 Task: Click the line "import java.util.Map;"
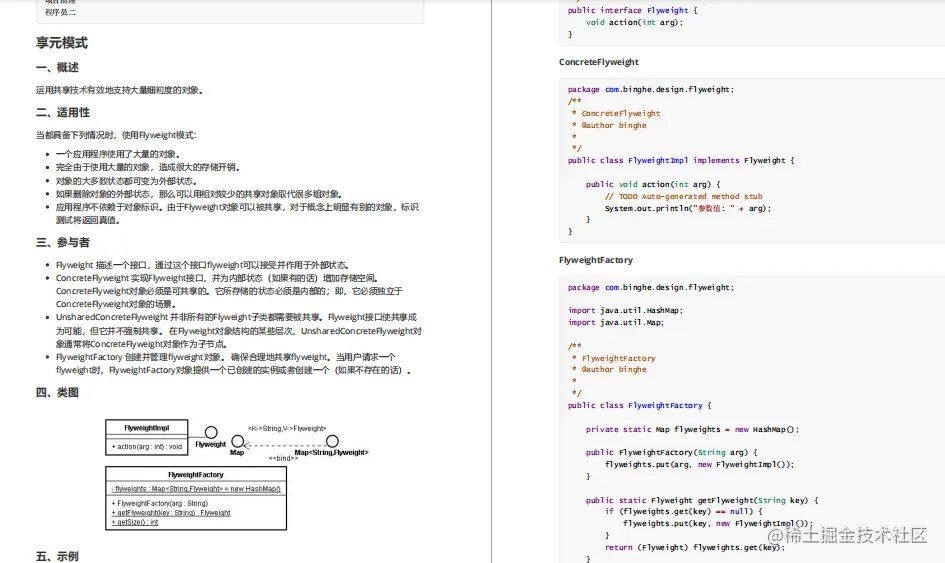[615, 322]
